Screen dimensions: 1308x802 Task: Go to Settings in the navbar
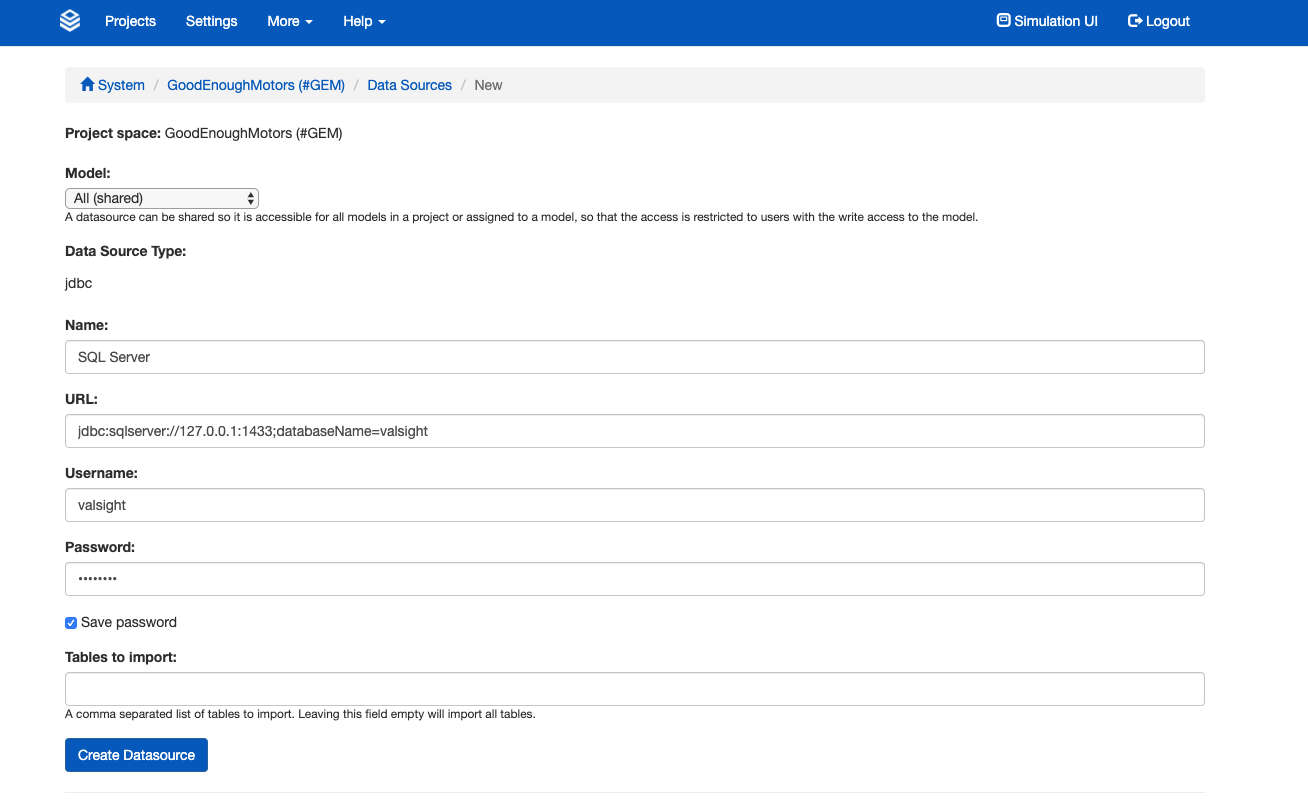coord(211,21)
